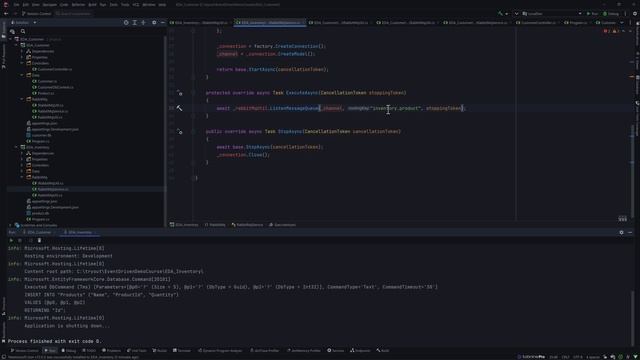This screenshot has width=640, height=360.
Task: Click the reader mode icon at editor bottom-right
Action: click(x=622, y=219)
